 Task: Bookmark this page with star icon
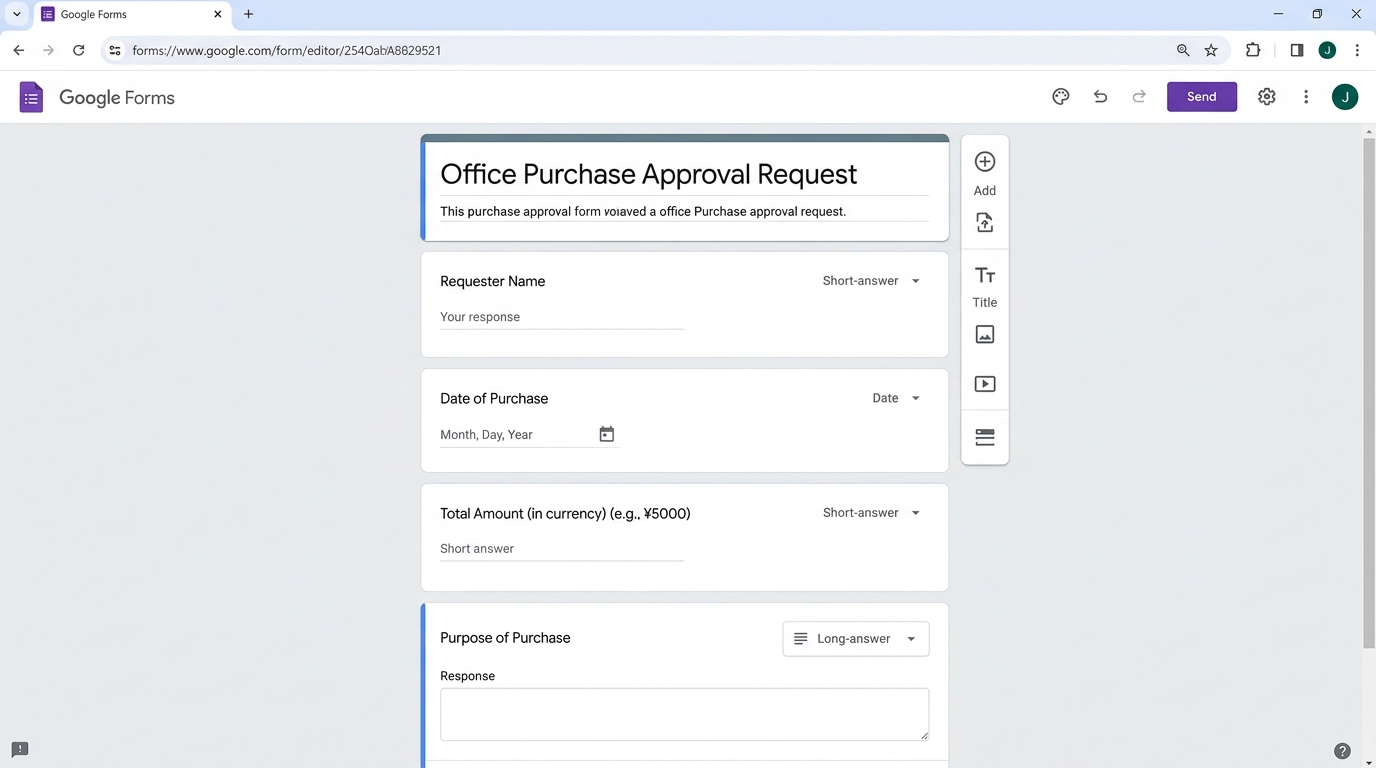[x=1211, y=50]
